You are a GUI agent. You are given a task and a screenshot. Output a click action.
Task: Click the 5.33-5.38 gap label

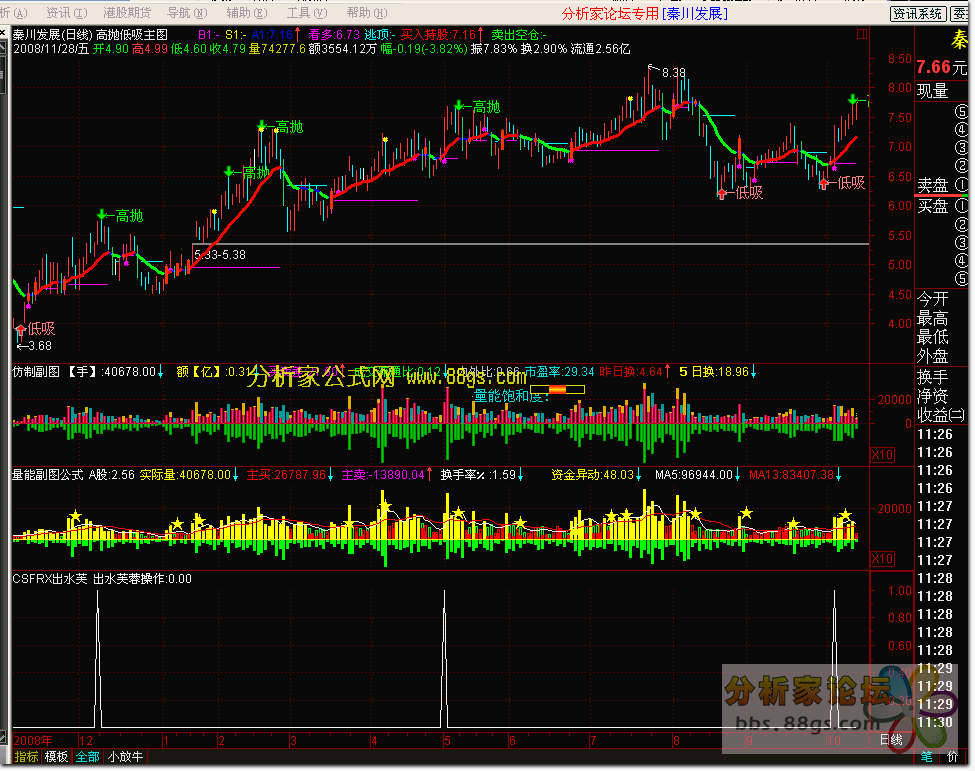[x=220, y=255]
